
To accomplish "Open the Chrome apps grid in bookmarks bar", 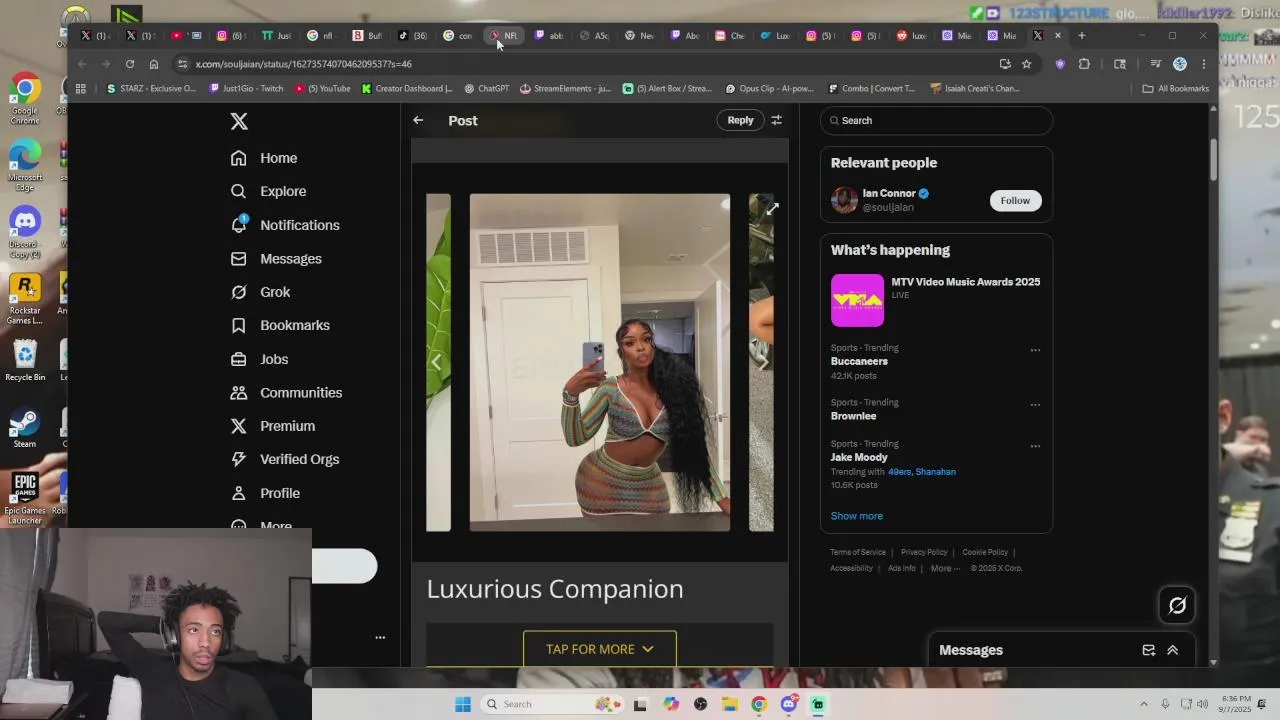I will (x=81, y=88).
